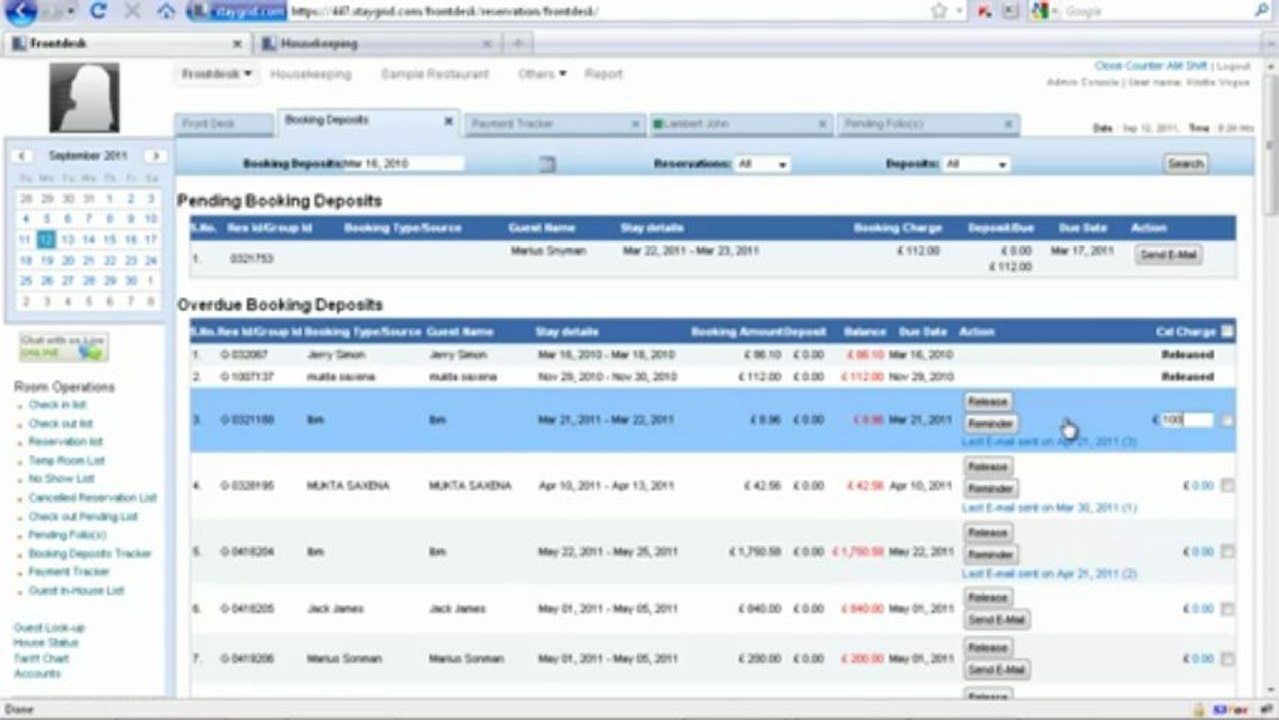This screenshot has width=1279, height=720.
Task: Click Release button in row 3 ibm
Action: coord(988,401)
